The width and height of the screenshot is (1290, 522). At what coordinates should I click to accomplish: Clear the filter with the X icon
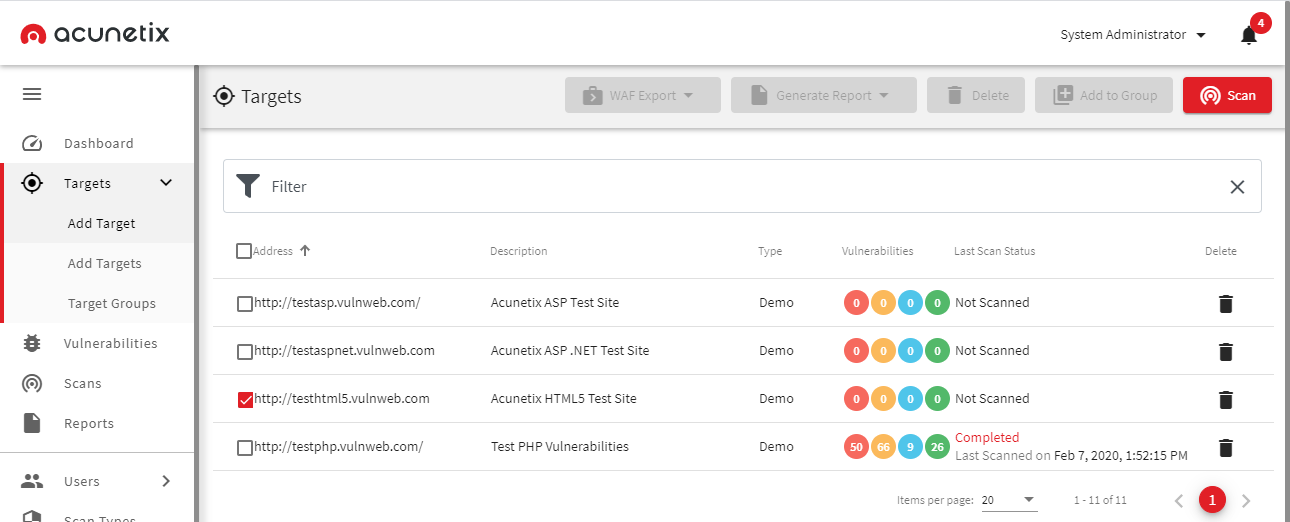coord(1237,187)
